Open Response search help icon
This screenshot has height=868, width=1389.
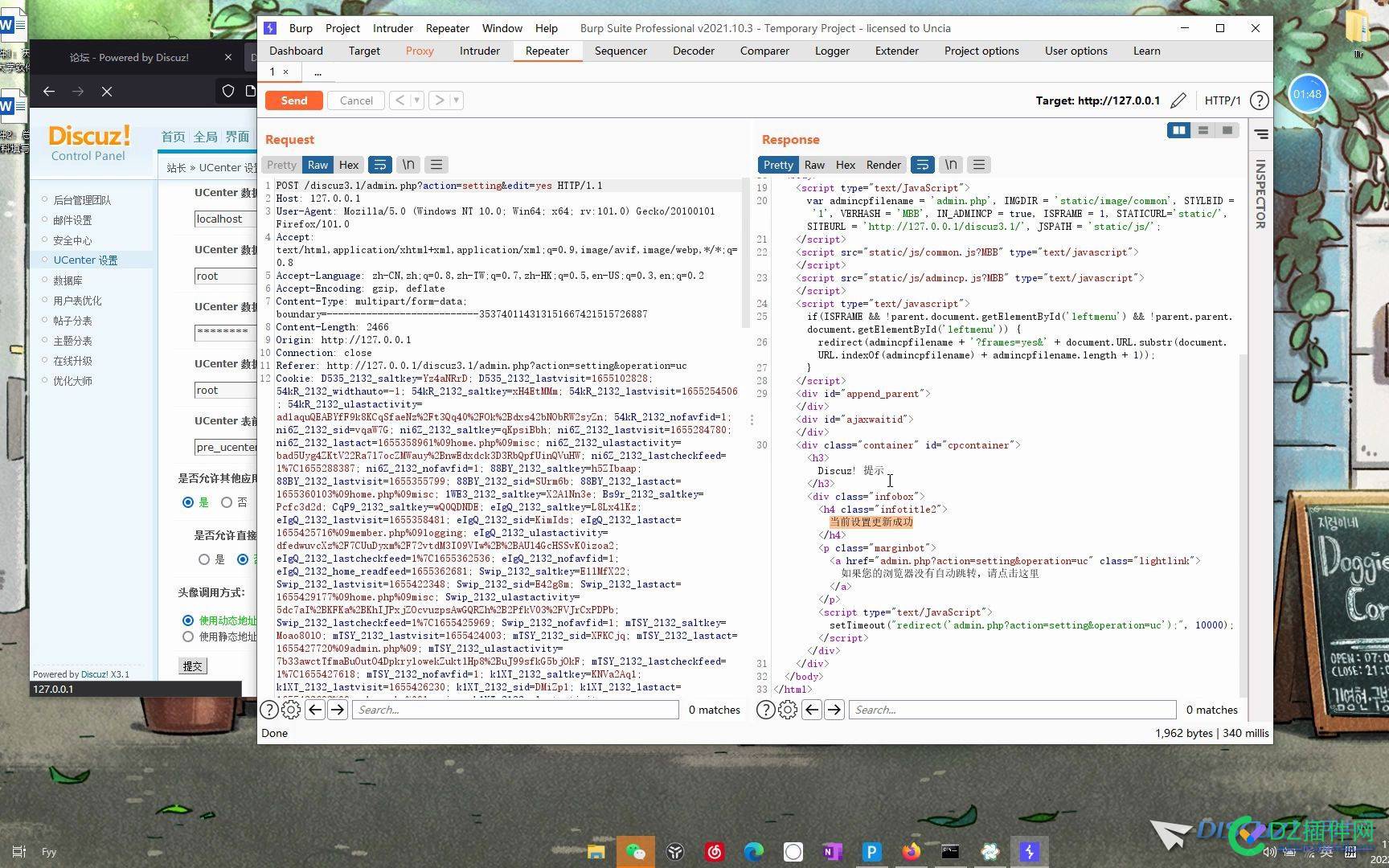pos(766,710)
